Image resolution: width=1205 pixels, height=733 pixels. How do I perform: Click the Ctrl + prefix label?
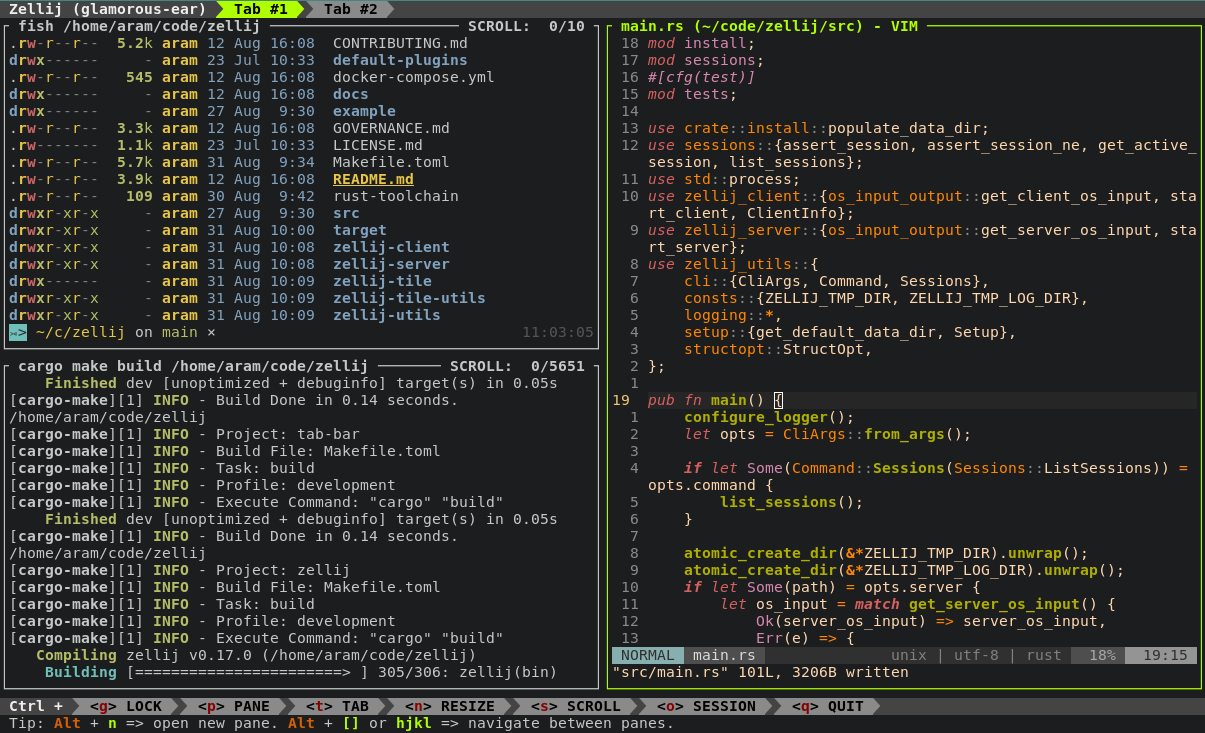35,706
